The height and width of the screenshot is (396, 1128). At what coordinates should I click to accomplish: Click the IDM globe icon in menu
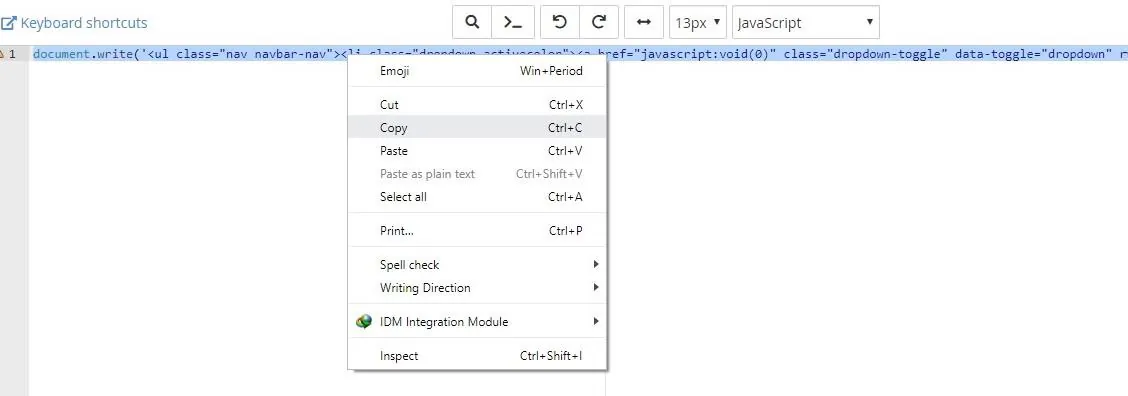364,322
